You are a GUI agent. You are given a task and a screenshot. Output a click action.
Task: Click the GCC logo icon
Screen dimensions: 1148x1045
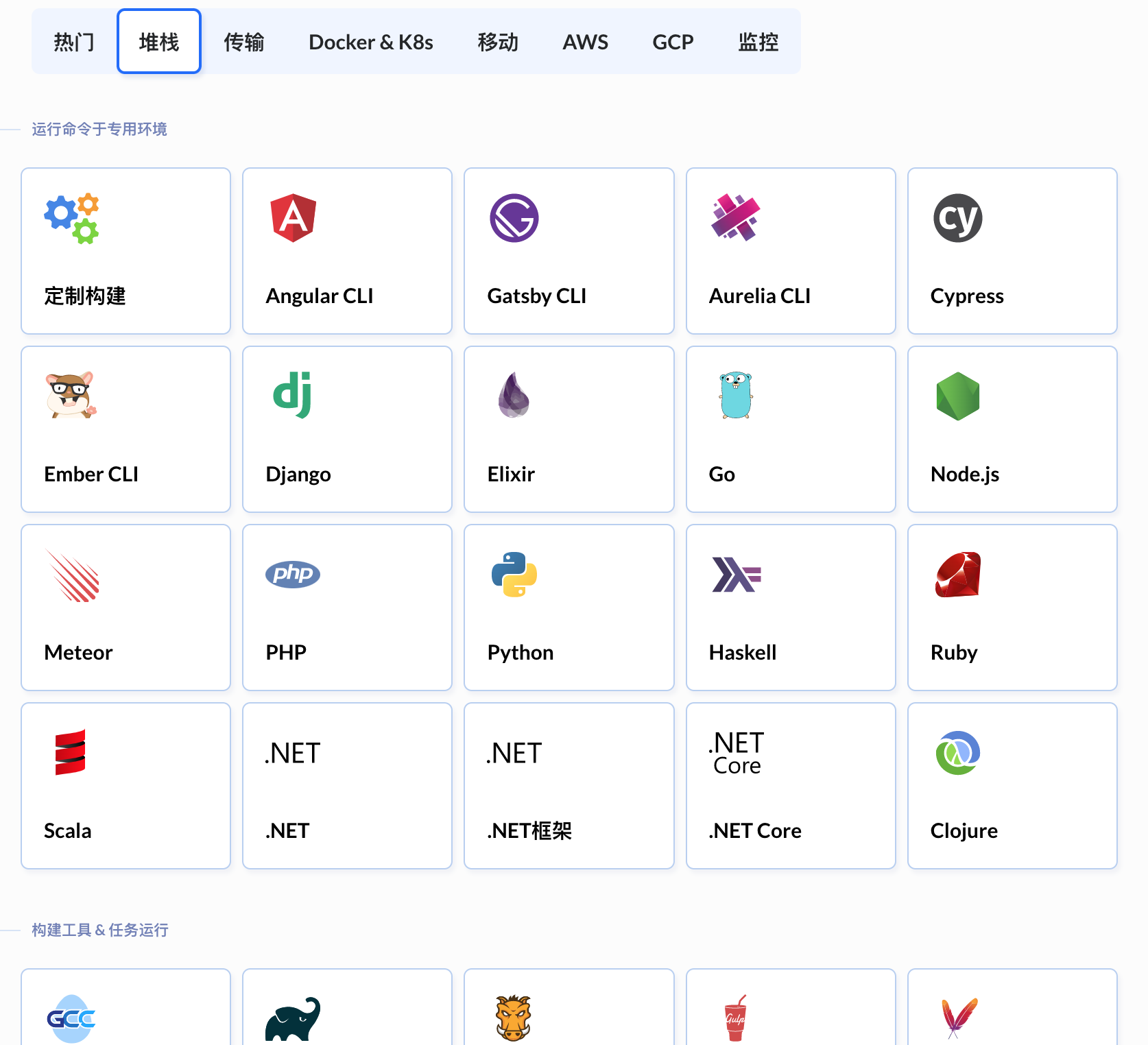click(x=71, y=1019)
